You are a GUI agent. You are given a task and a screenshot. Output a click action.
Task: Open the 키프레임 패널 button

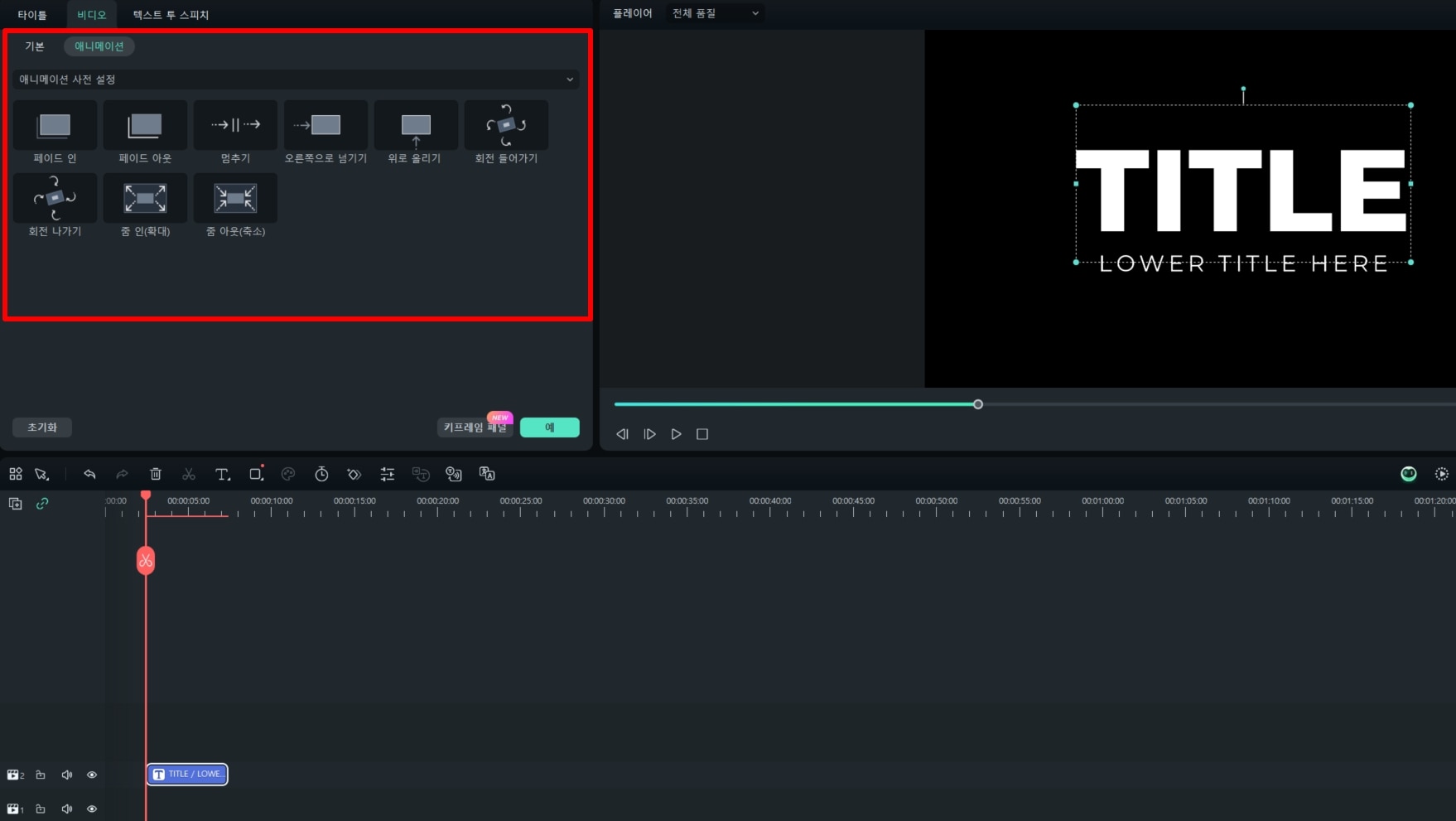pyautogui.click(x=475, y=427)
